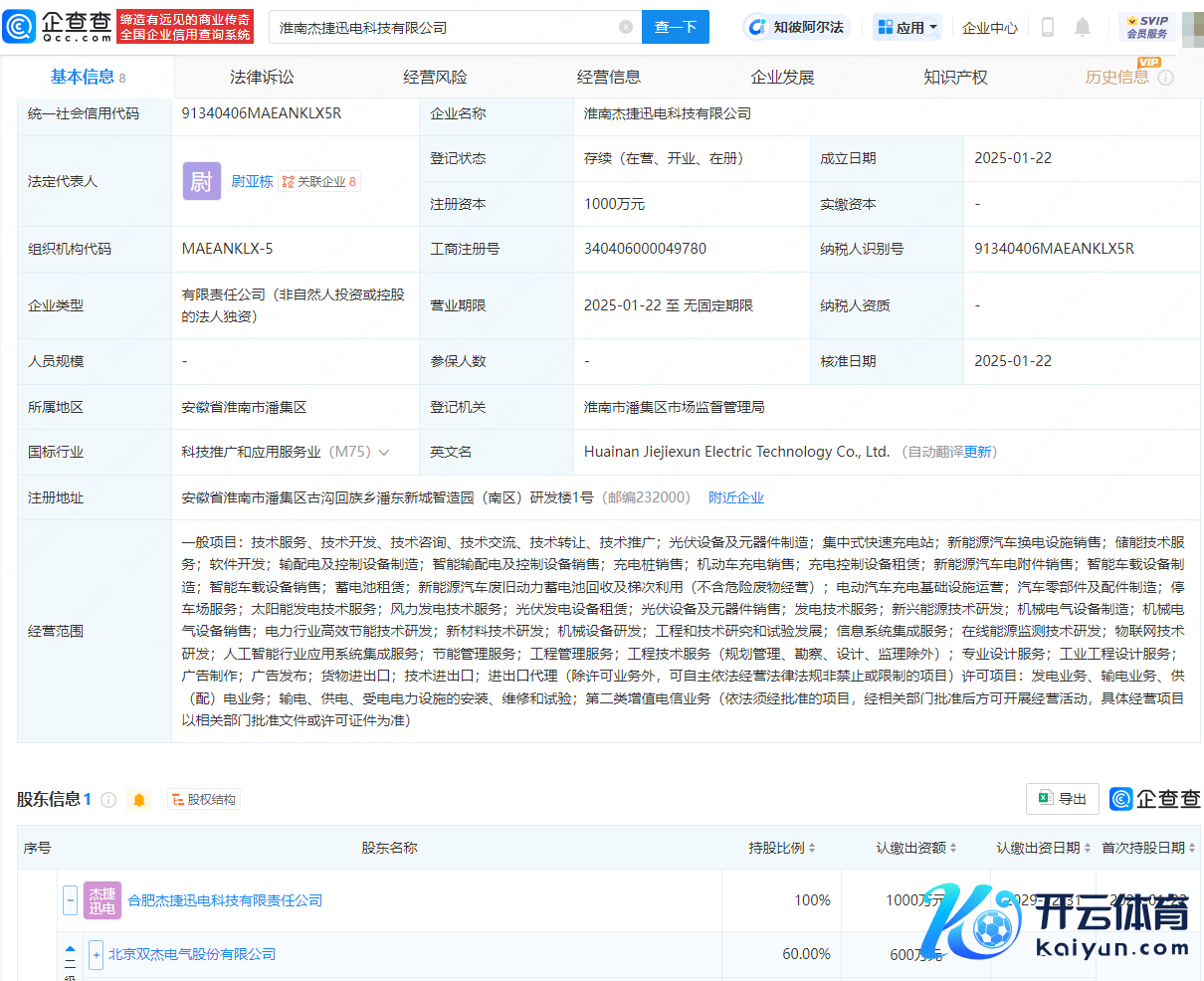Expand the 北京双杰电气 shareholder row
This screenshot has width=1204, height=981.
pyautogui.click(x=96, y=954)
